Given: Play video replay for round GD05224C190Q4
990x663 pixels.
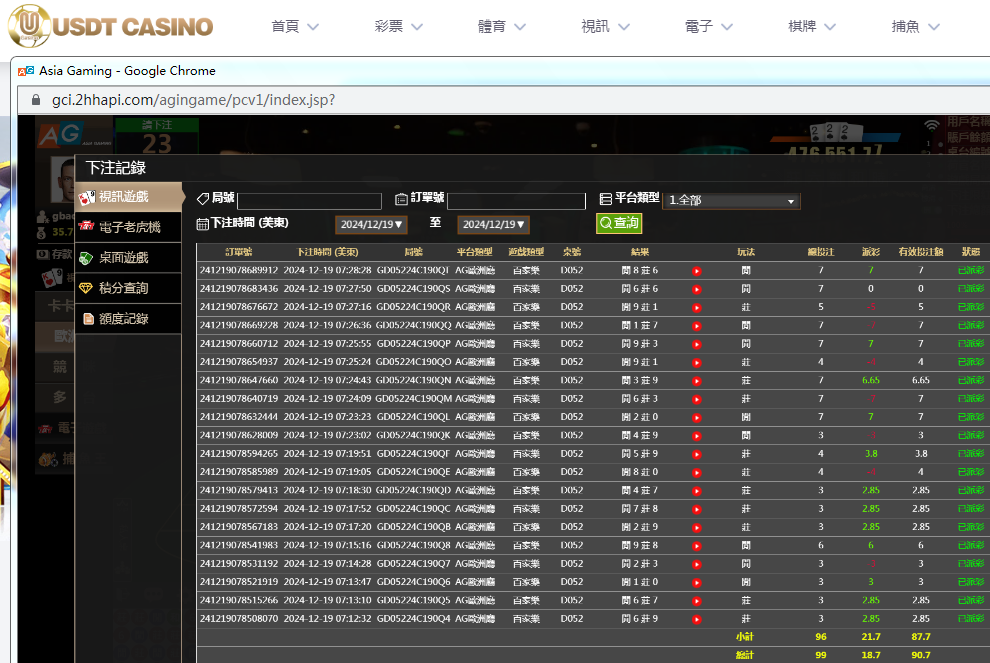Looking at the screenshot, I should (697, 619).
